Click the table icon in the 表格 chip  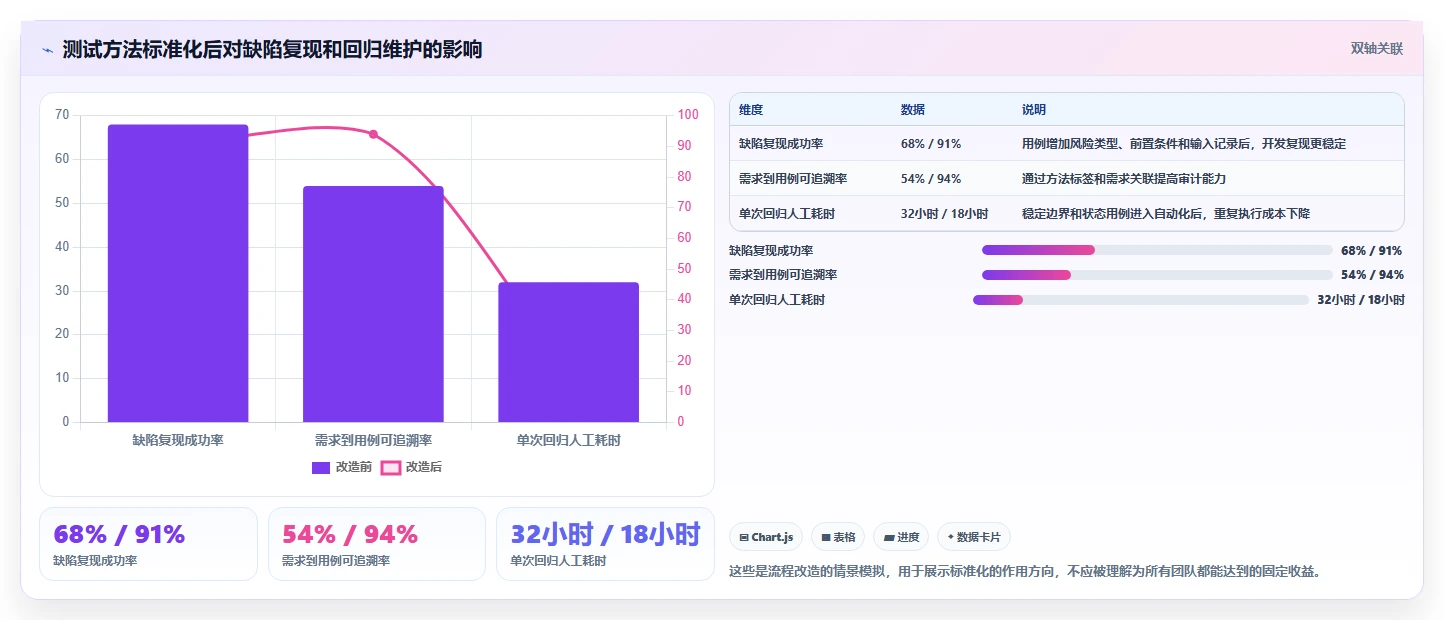[826, 537]
